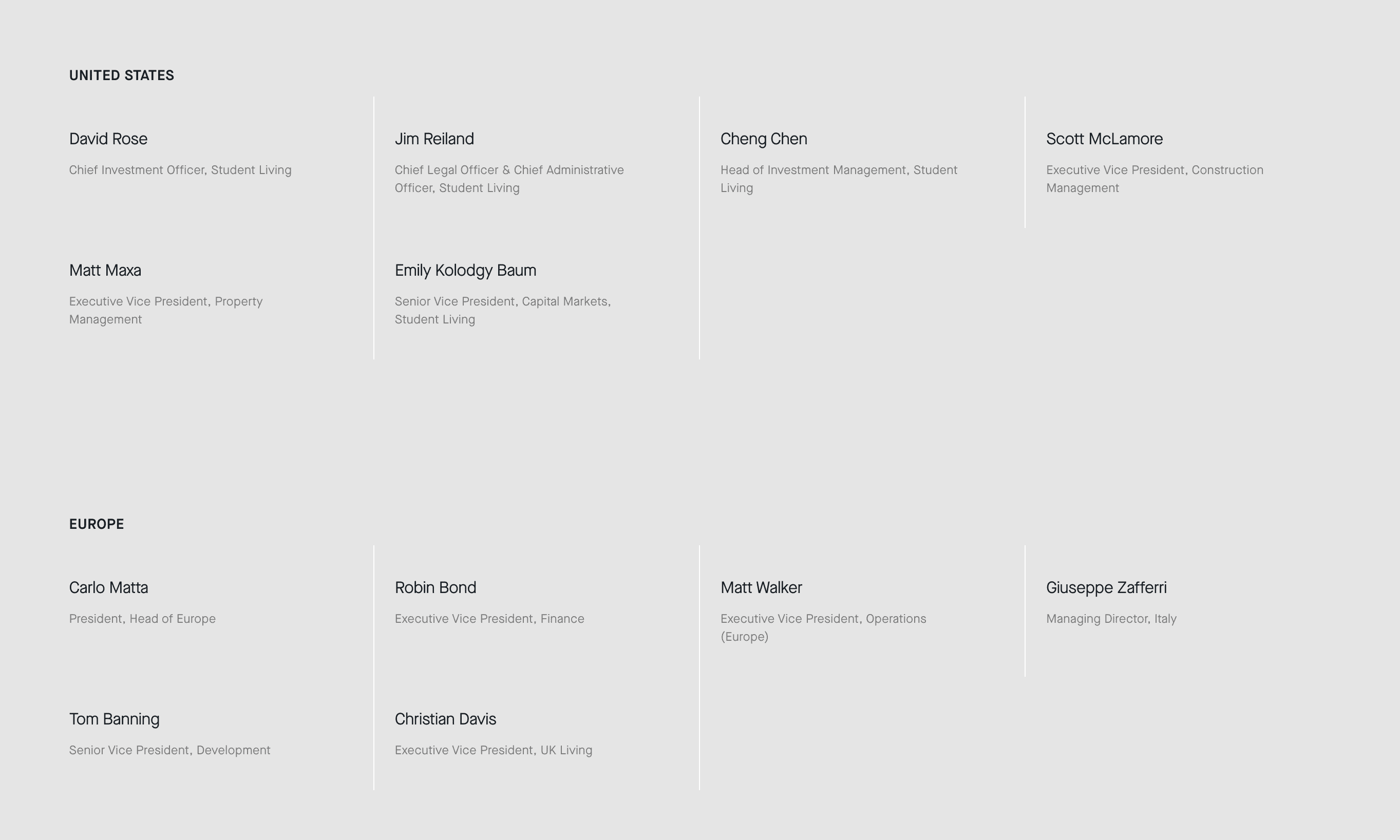This screenshot has width=1400, height=840.
Task: Click the Europe section heading
Action: point(97,524)
